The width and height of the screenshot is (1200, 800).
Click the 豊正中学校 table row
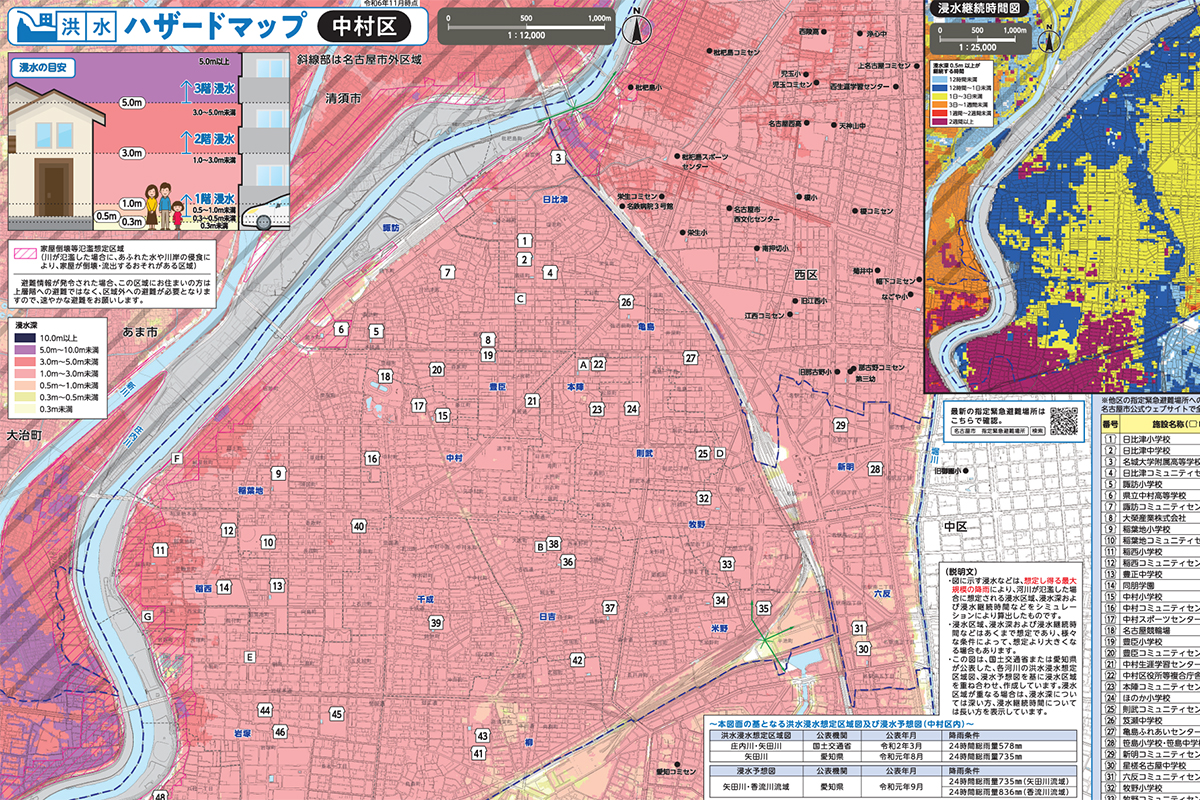pyautogui.click(x=1151, y=574)
